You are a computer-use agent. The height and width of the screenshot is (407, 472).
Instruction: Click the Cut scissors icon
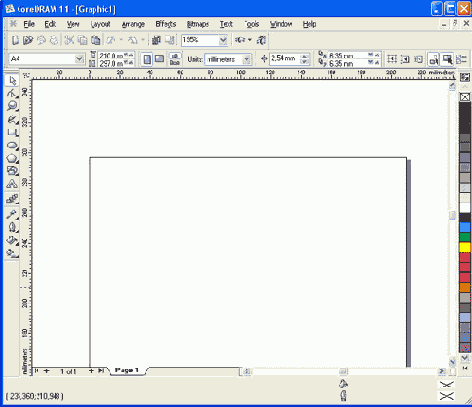pyautogui.click(x=69, y=40)
